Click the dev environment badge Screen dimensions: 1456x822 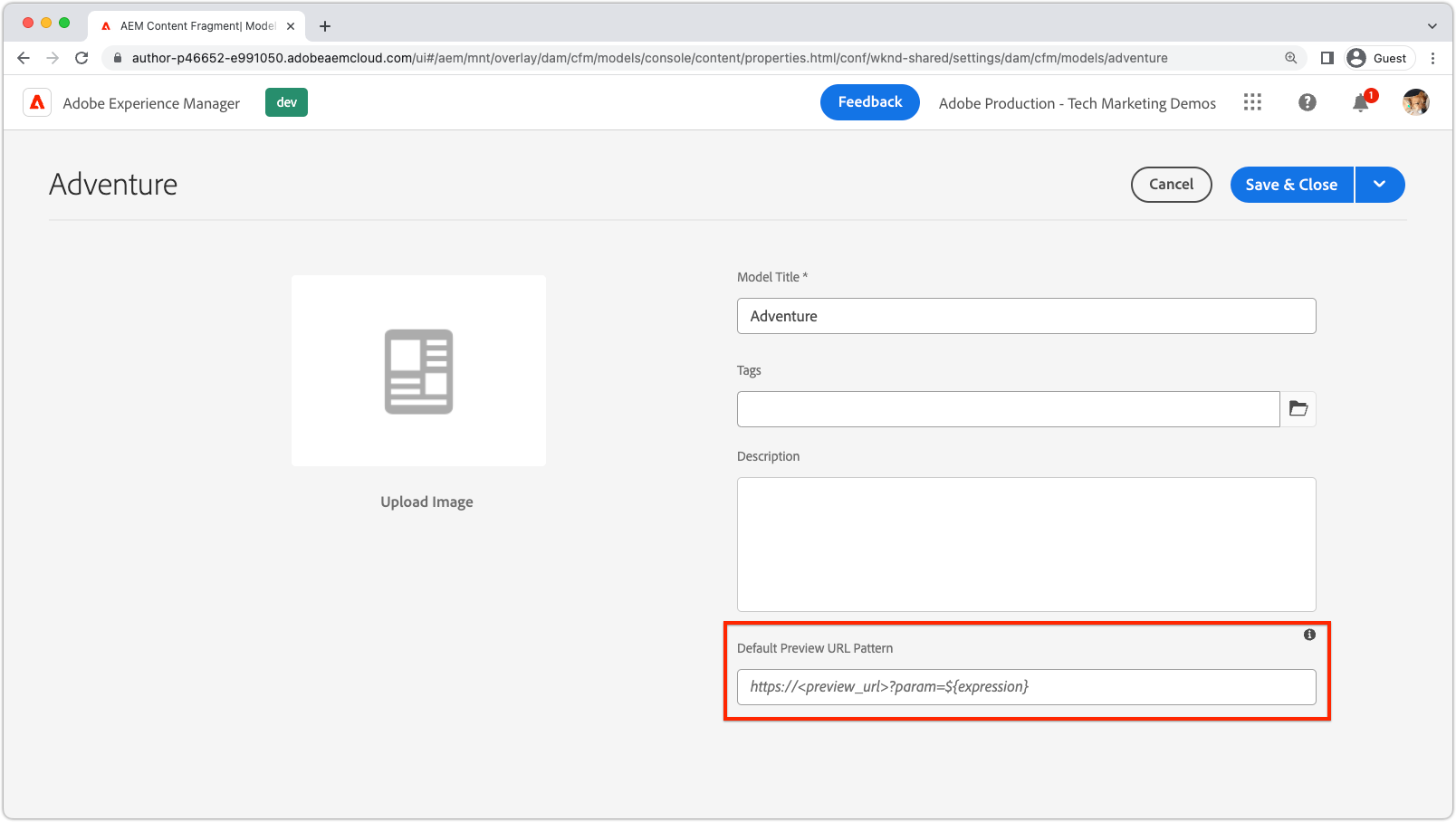click(x=286, y=102)
